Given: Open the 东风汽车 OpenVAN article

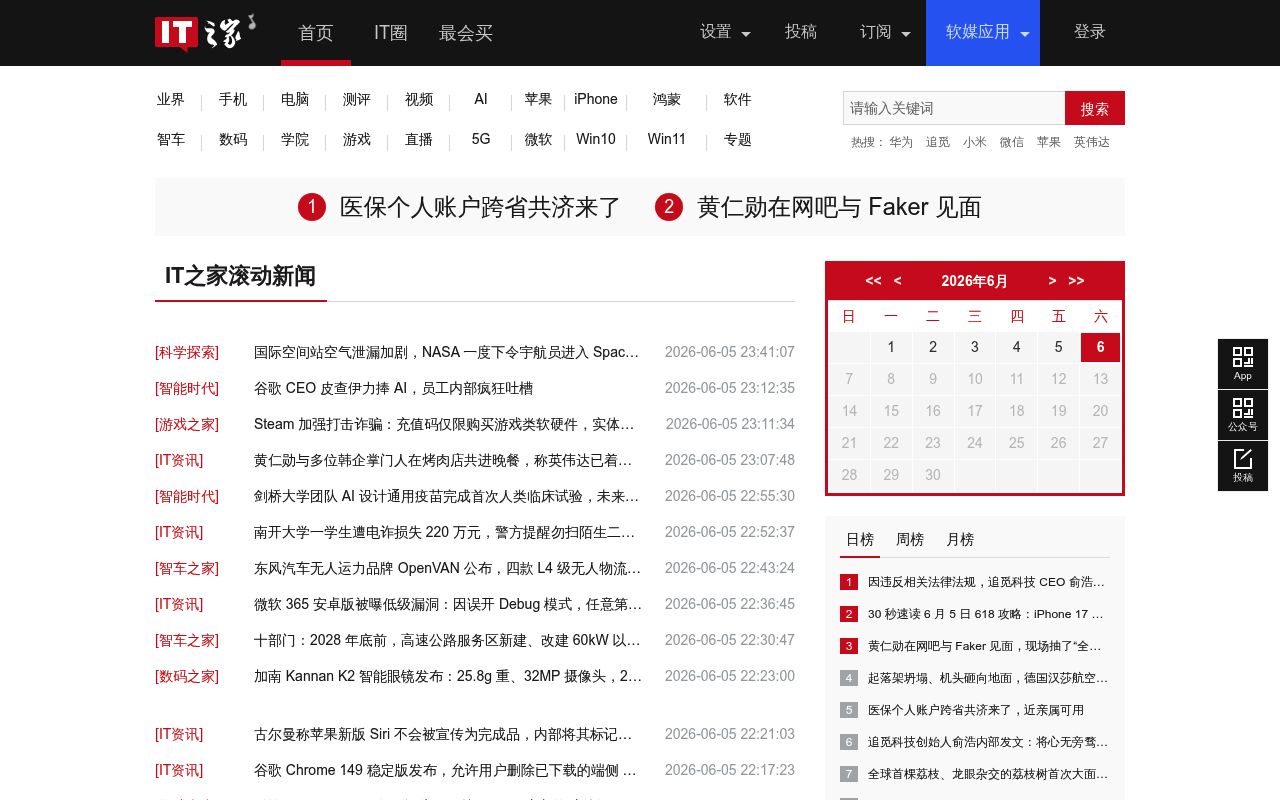Looking at the screenshot, I should pyautogui.click(x=447, y=568).
